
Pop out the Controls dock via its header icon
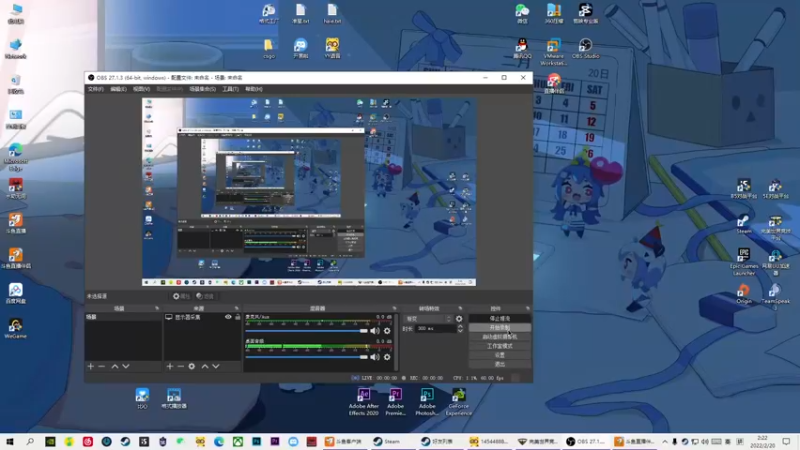click(527, 309)
